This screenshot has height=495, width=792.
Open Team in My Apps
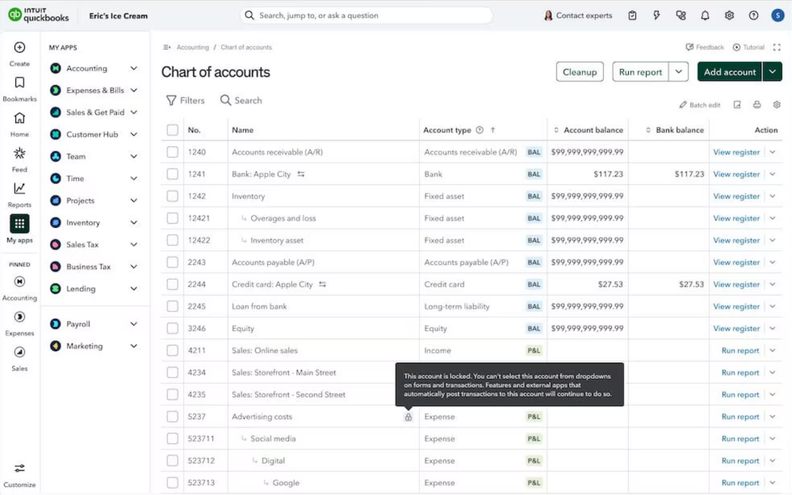pos(76,157)
